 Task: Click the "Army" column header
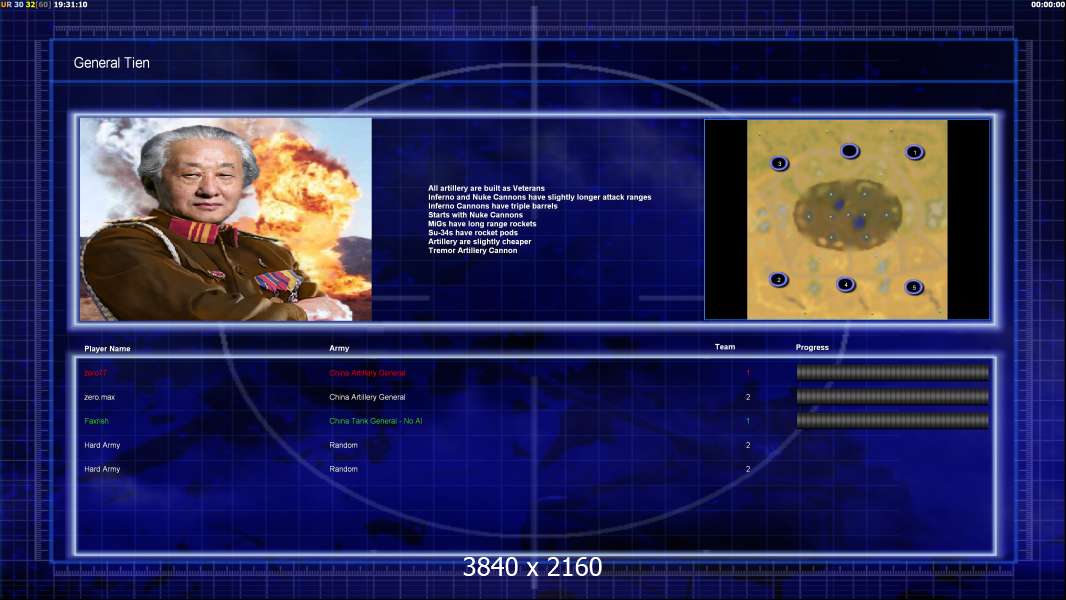[339, 348]
